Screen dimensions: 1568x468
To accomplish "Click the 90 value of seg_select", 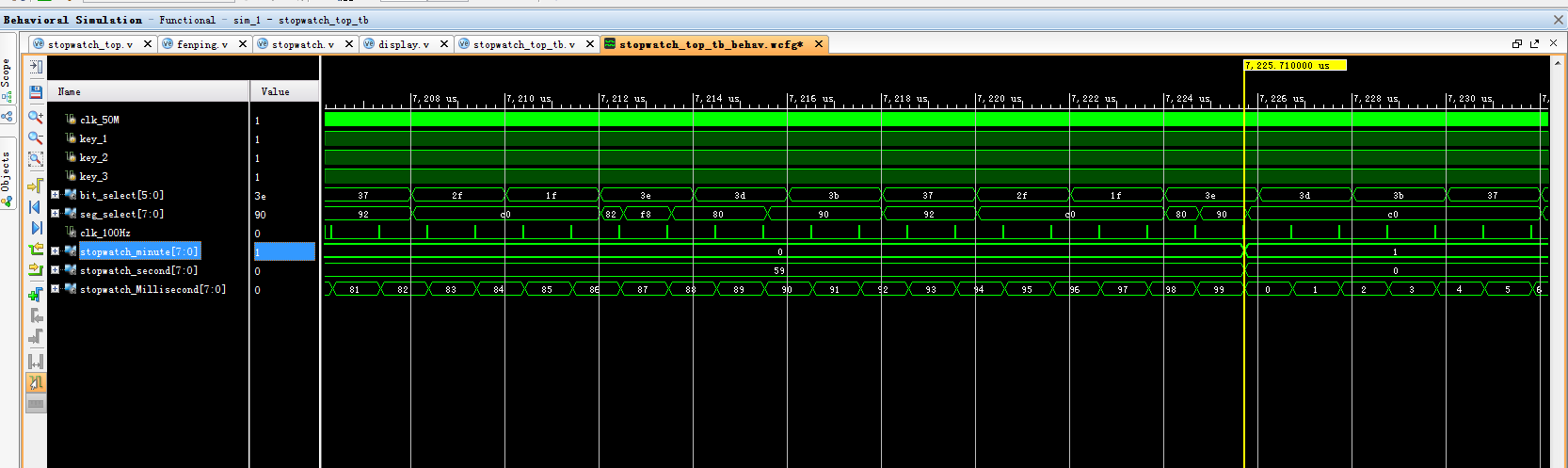I will point(261,215).
